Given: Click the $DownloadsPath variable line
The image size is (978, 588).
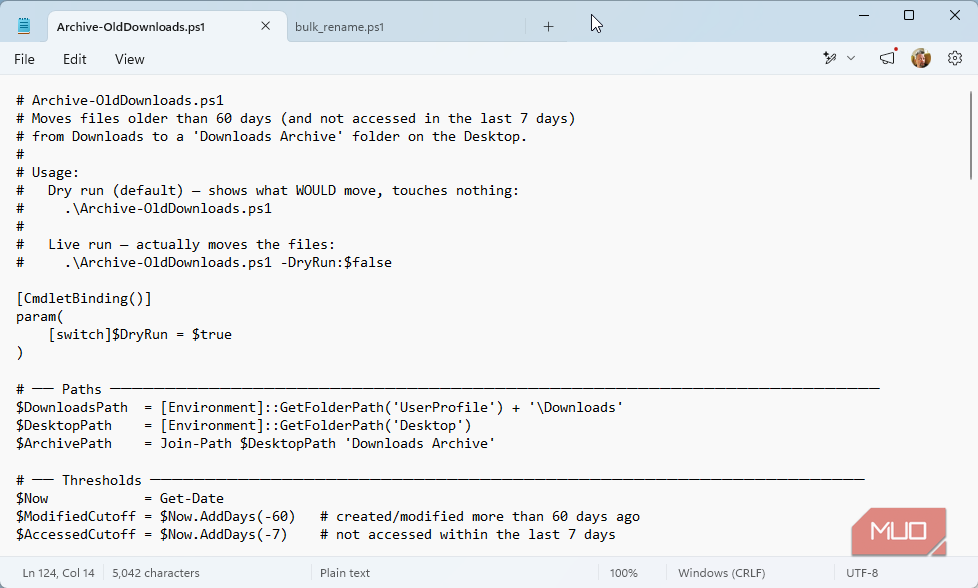Looking at the screenshot, I should click(x=319, y=407).
